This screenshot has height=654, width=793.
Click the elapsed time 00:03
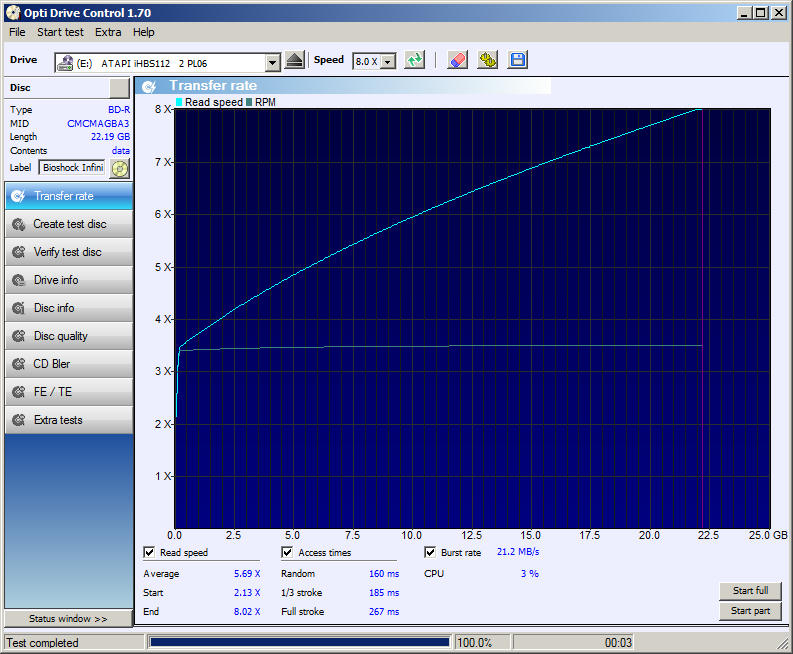tap(618, 643)
